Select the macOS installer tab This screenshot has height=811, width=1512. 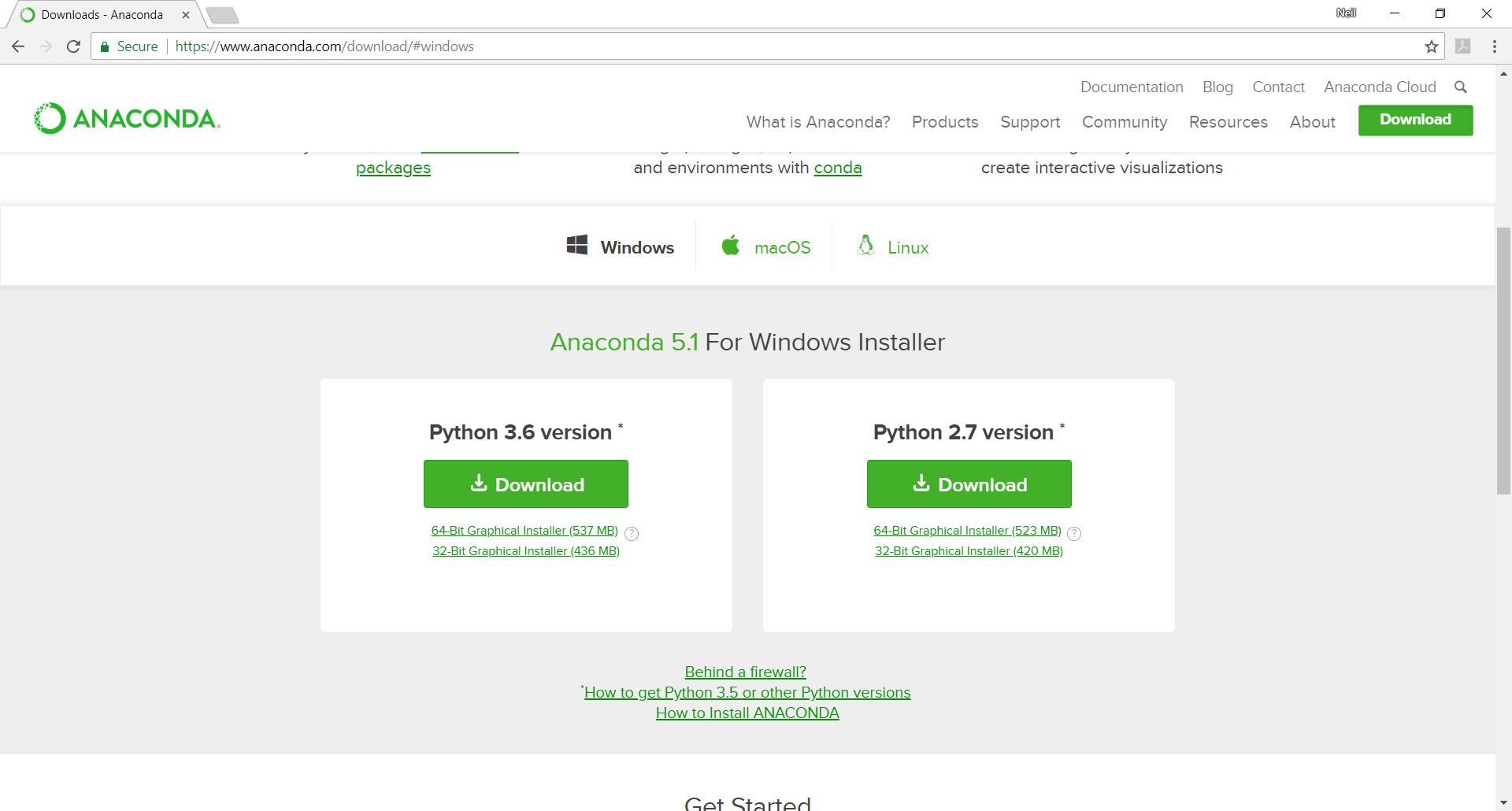765,247
